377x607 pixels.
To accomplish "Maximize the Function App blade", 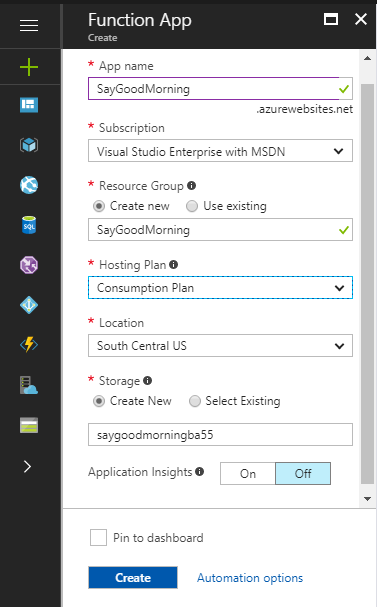I will pos(331,19).
